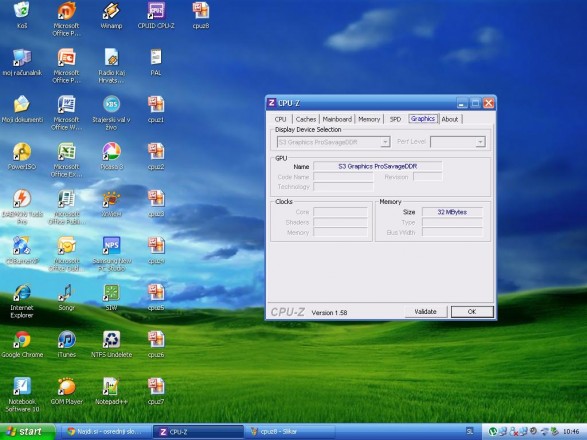Open NTFS Undelete desktop icon
The image size is (587, 440).
coord(112,344)
